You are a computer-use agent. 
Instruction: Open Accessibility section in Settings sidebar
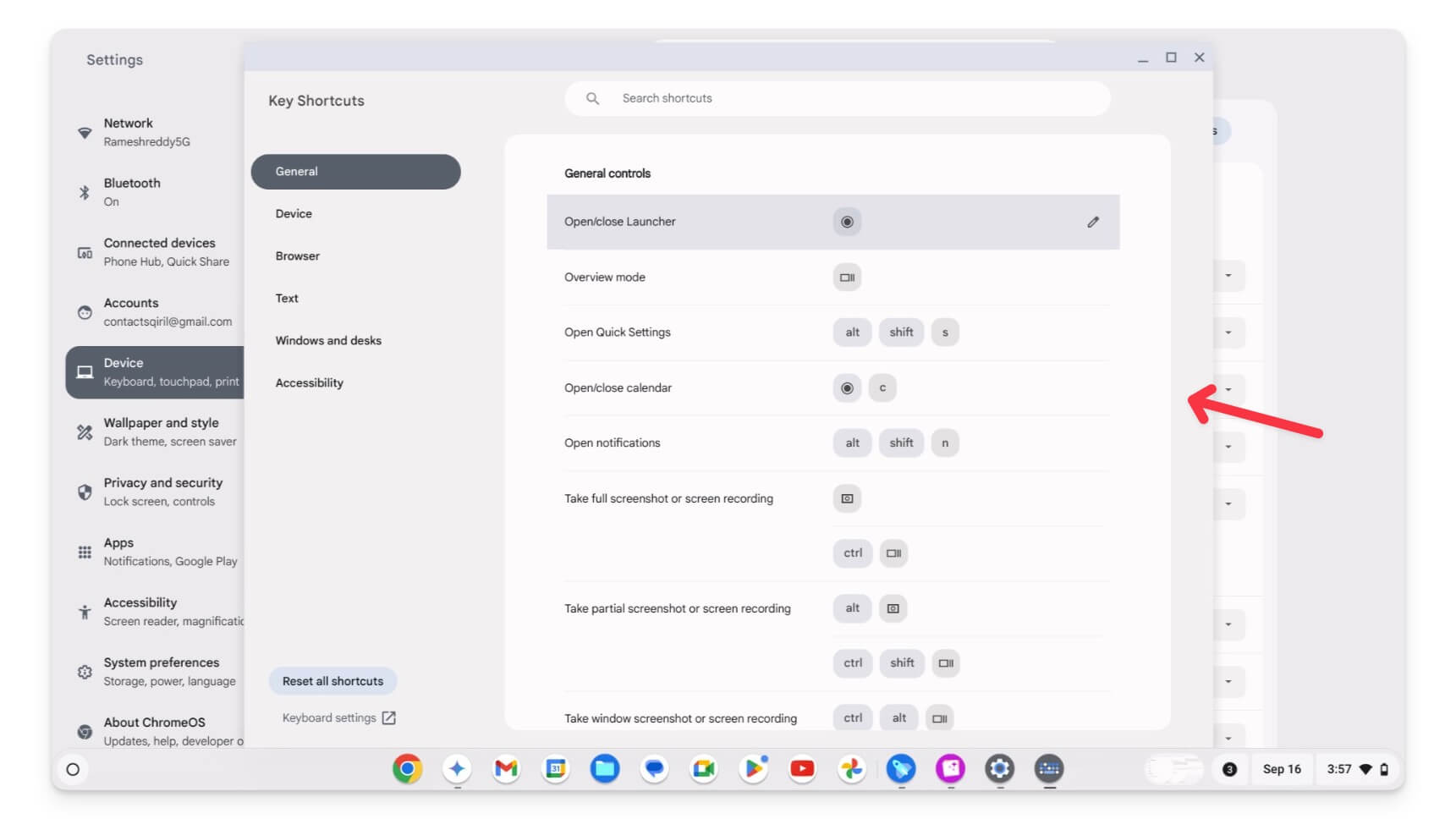point(154,612)
